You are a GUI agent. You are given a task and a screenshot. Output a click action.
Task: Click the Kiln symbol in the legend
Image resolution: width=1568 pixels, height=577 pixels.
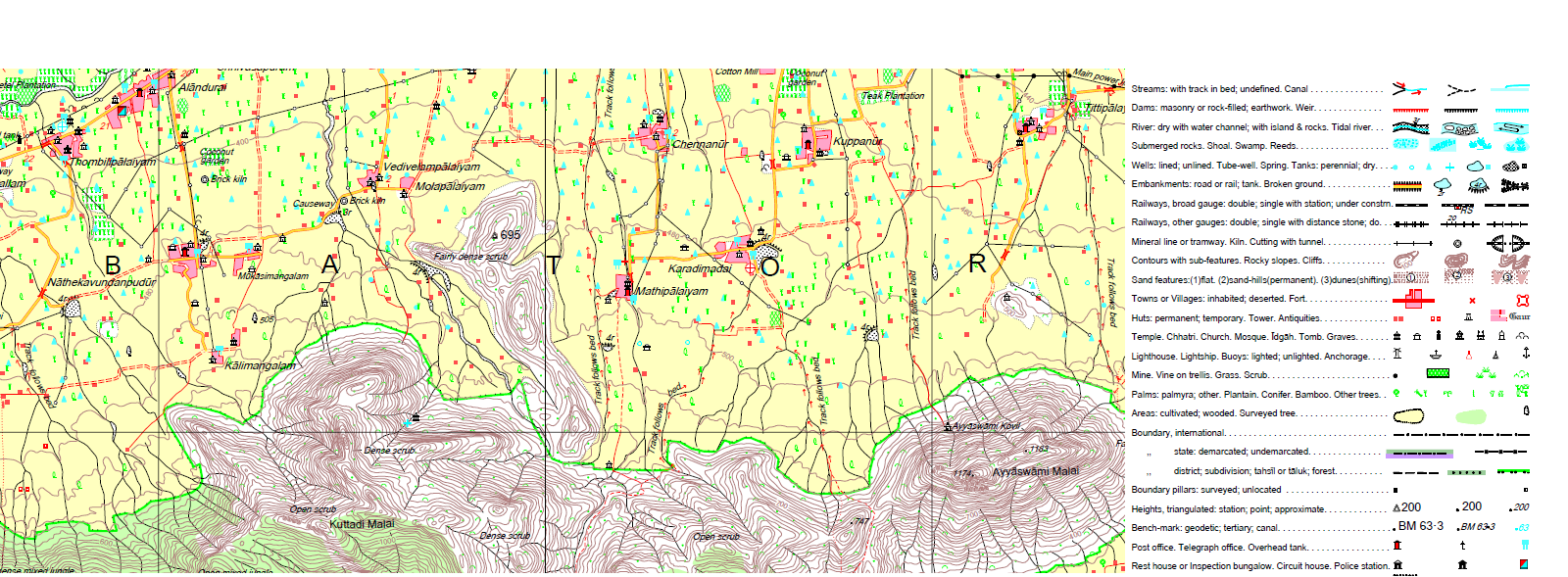[1457, 243]
